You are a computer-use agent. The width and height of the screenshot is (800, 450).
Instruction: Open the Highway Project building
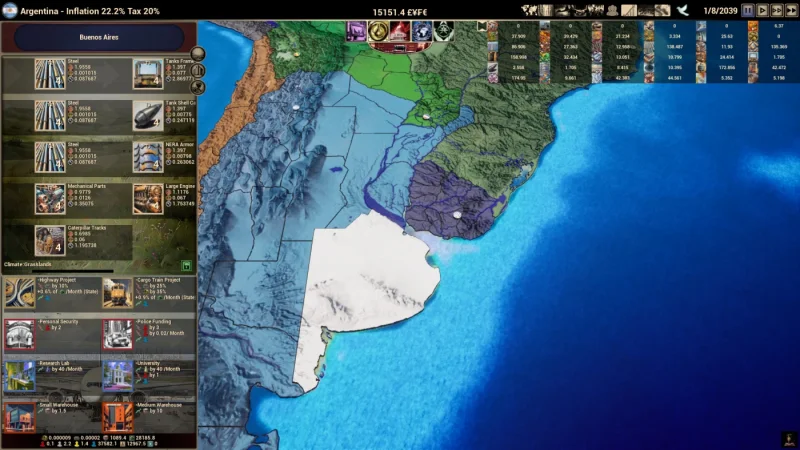(20, 292)
